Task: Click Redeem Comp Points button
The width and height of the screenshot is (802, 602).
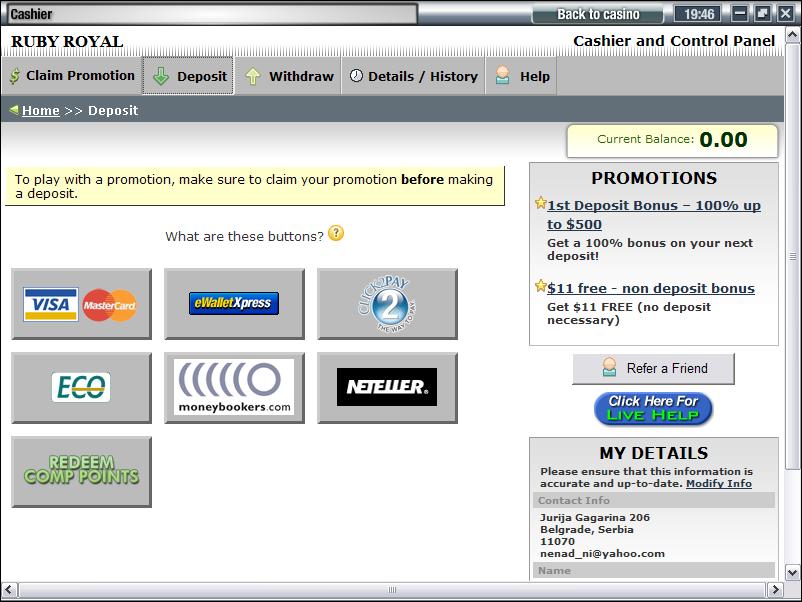Action: point(81,471)
